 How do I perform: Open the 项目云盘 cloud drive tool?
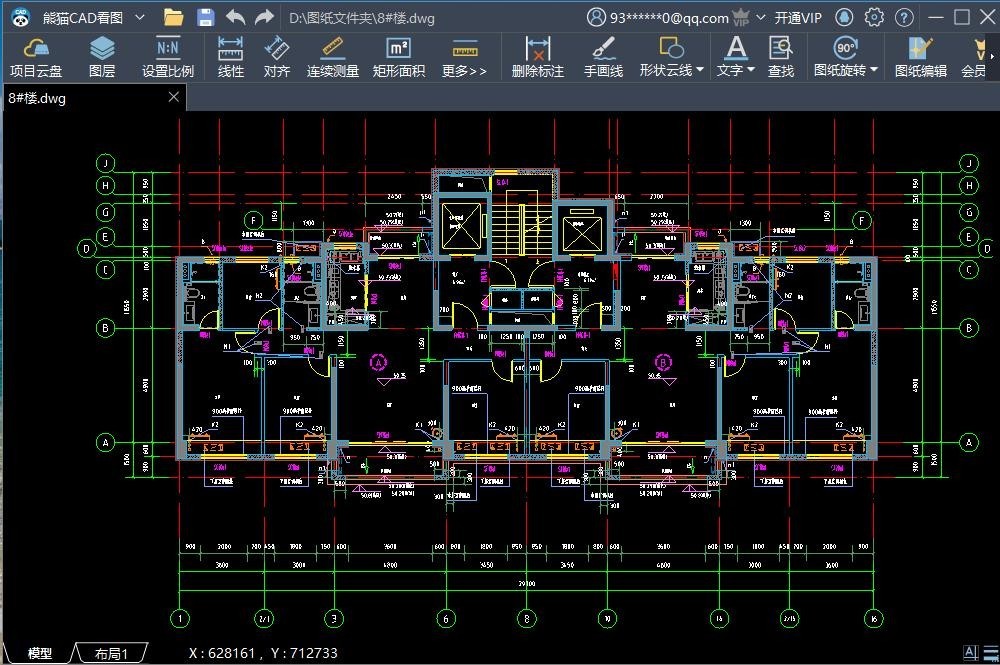click(x=35, y=57)
